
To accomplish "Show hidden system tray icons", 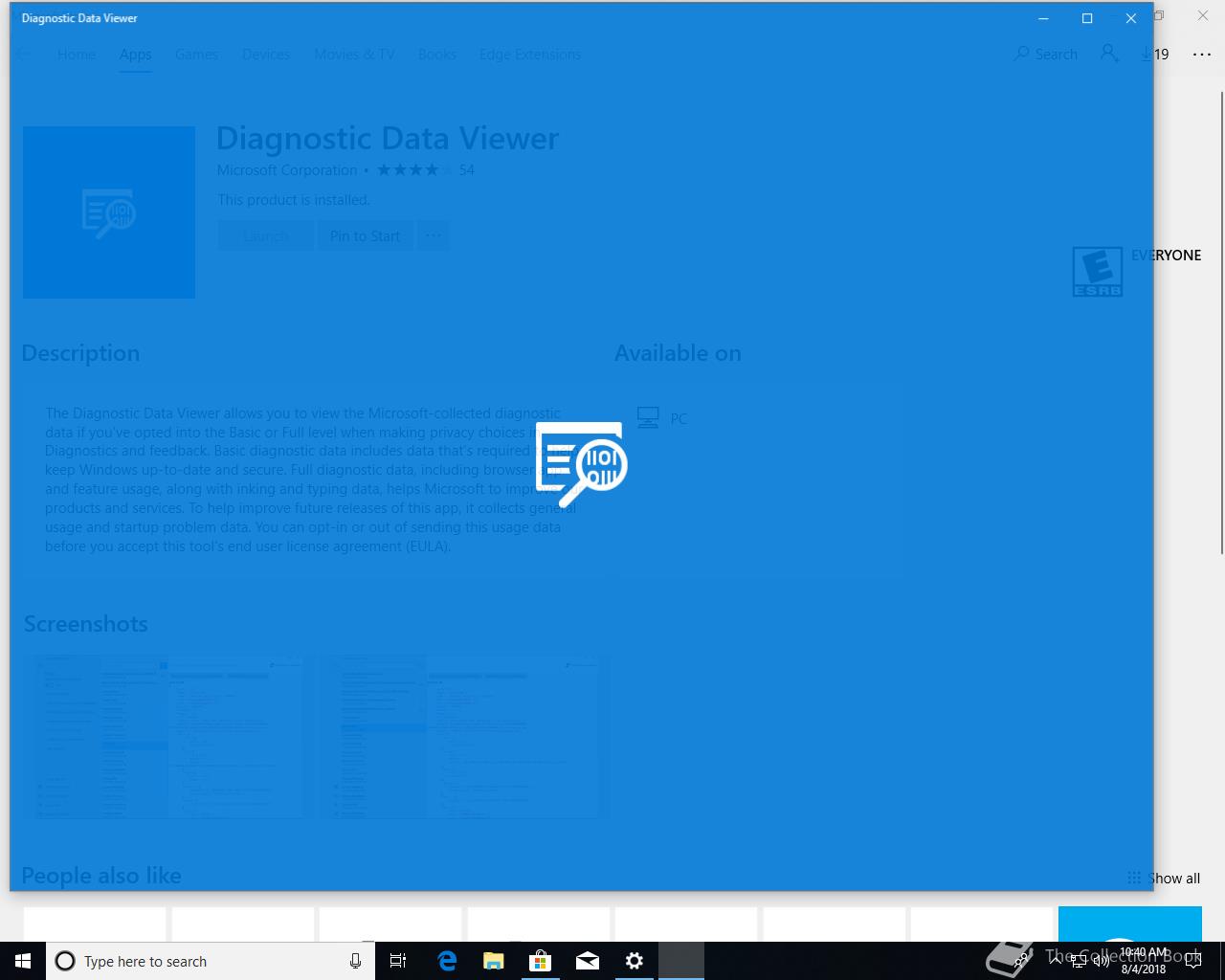I will 1054,961.
